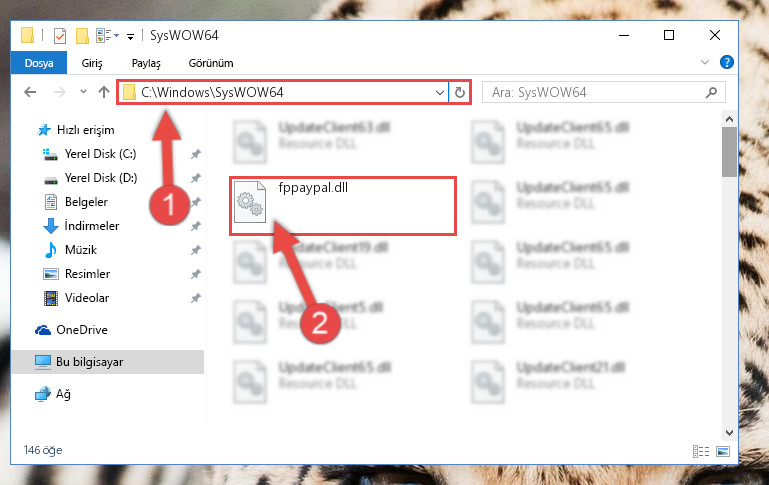
Task: Go back with the left arrow button
Action: tap(30, 92)
